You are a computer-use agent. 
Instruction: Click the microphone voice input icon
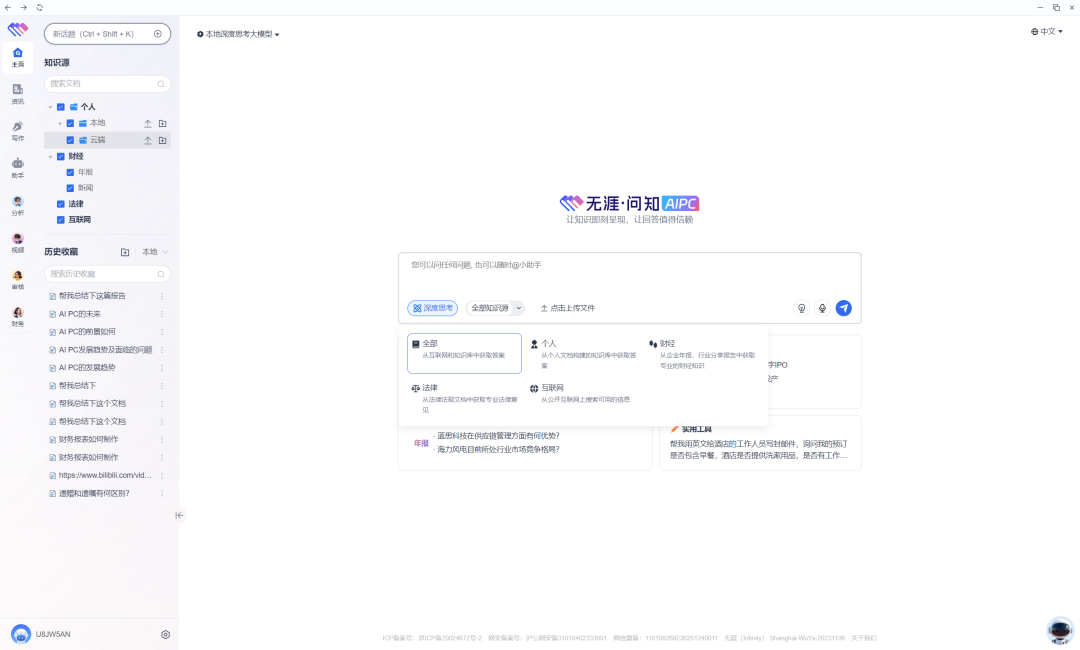point(822,308)
